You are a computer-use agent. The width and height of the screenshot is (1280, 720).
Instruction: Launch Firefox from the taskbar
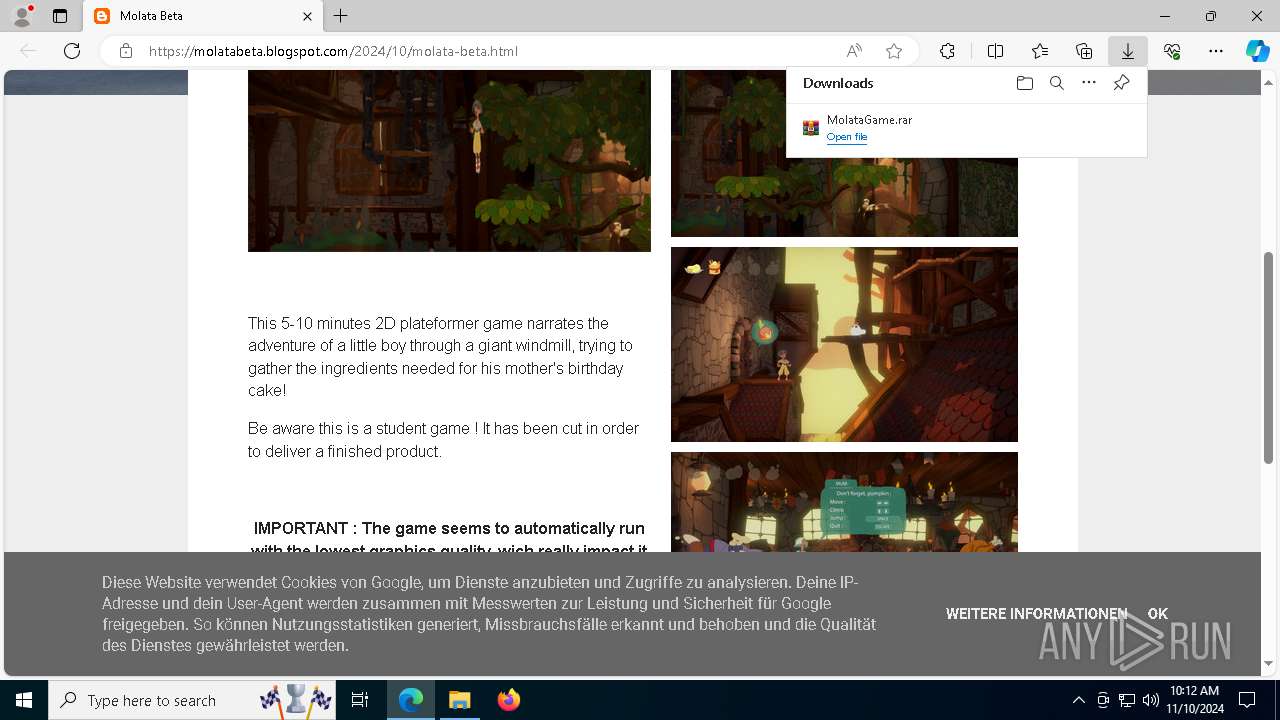509,700
